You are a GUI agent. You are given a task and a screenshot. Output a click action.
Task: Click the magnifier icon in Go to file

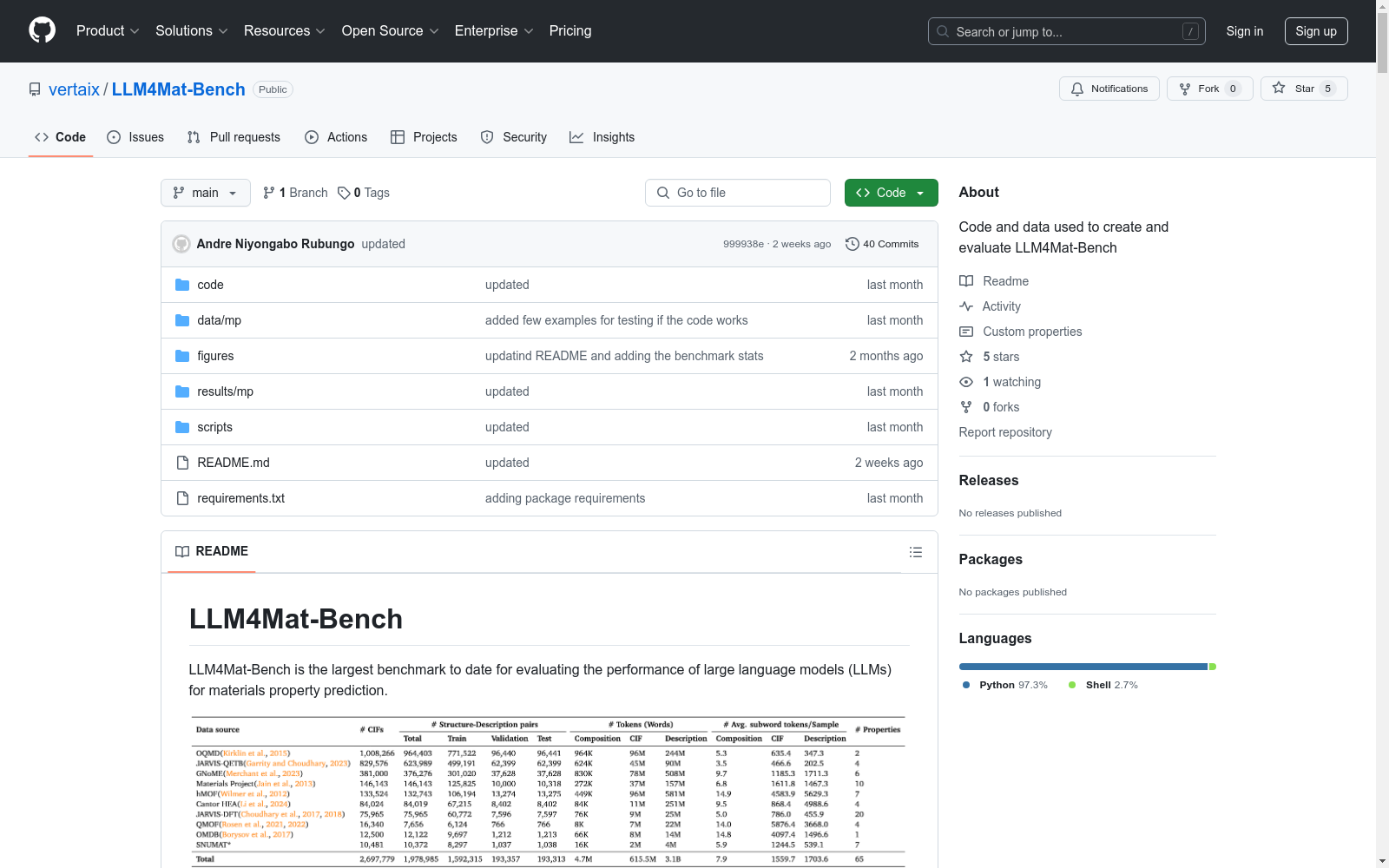click(663, 193)
